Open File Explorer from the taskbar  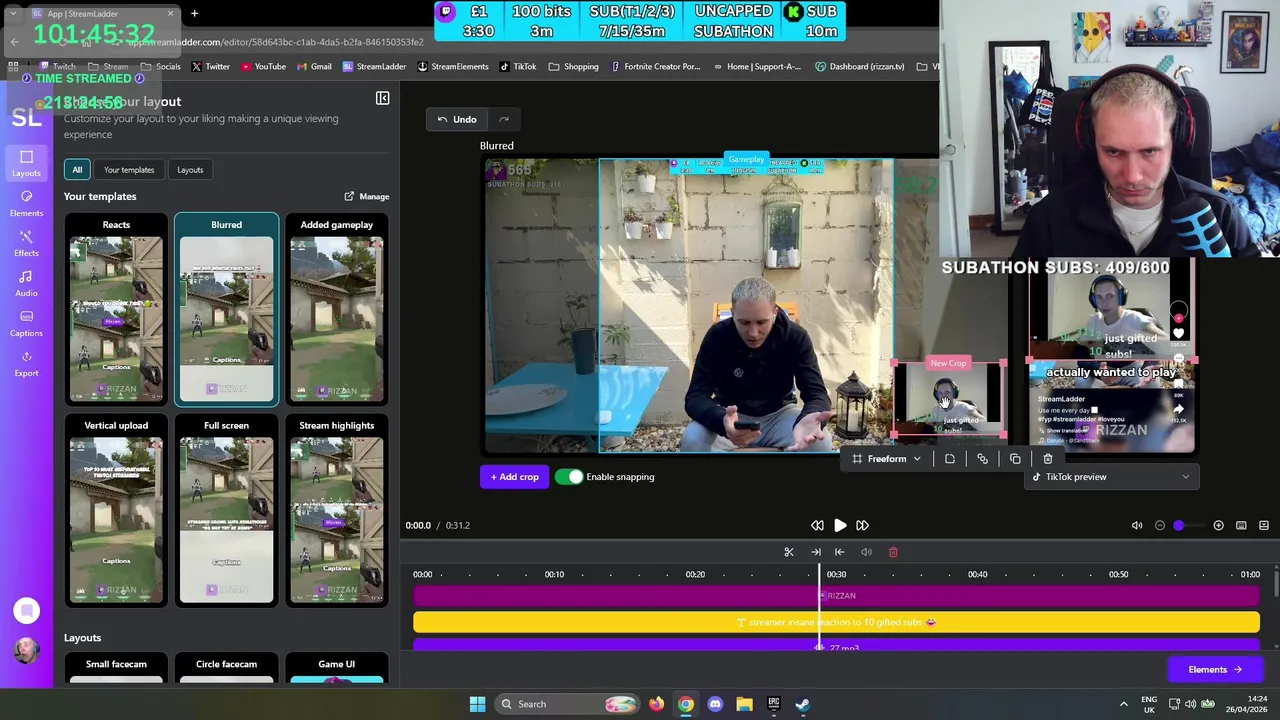point(744,704)
